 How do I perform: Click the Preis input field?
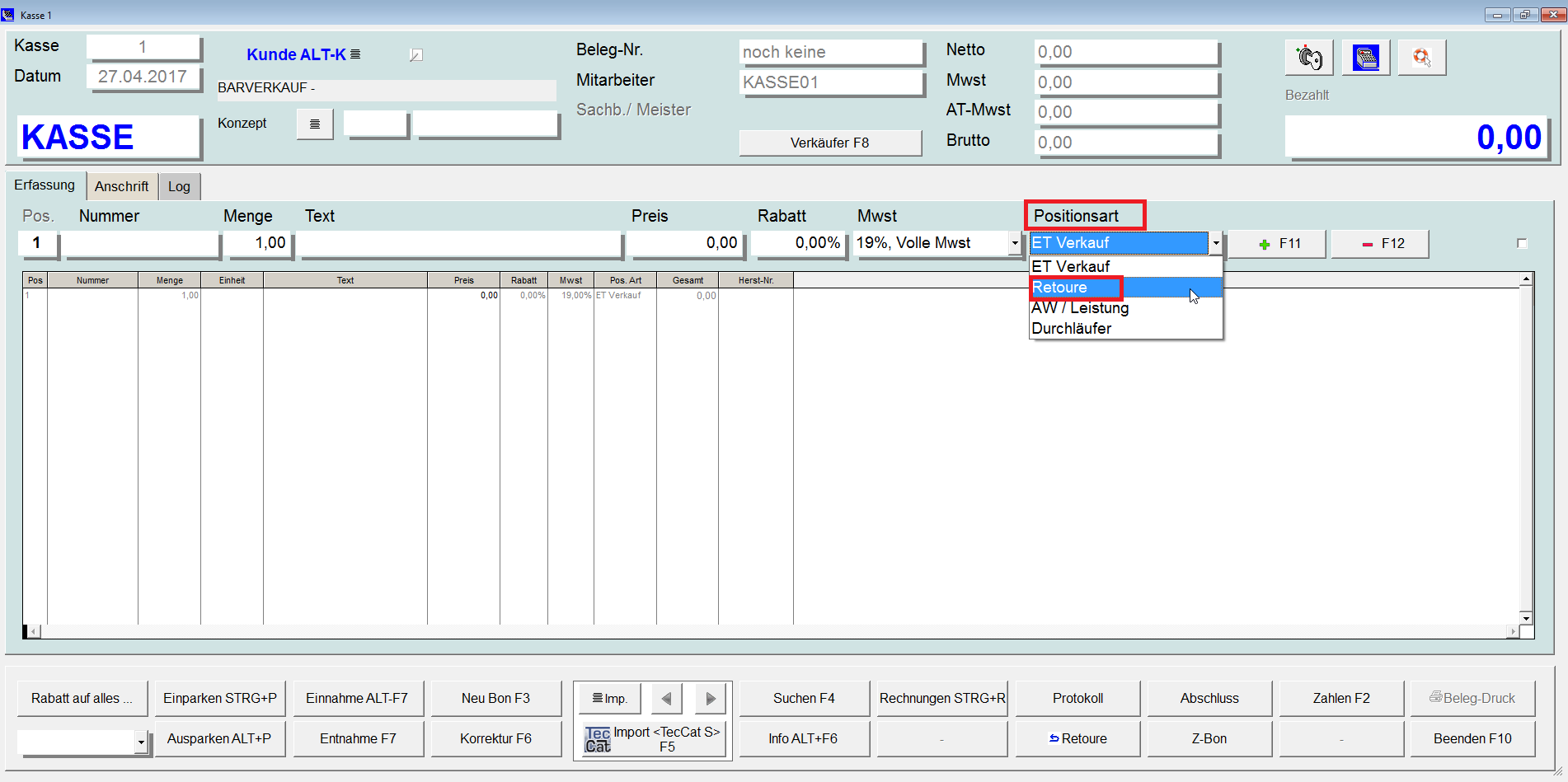(x=685, y=243)
